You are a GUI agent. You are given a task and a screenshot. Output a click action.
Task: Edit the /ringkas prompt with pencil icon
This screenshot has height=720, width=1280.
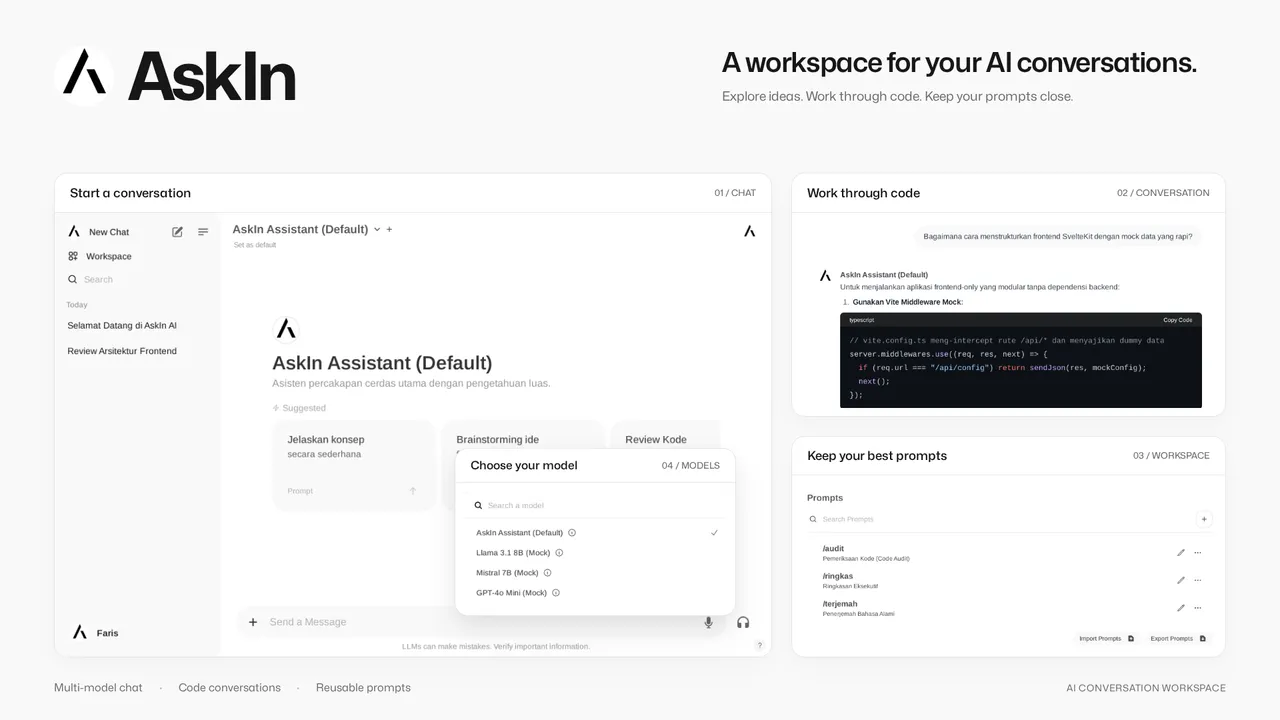click(1181, 580)
